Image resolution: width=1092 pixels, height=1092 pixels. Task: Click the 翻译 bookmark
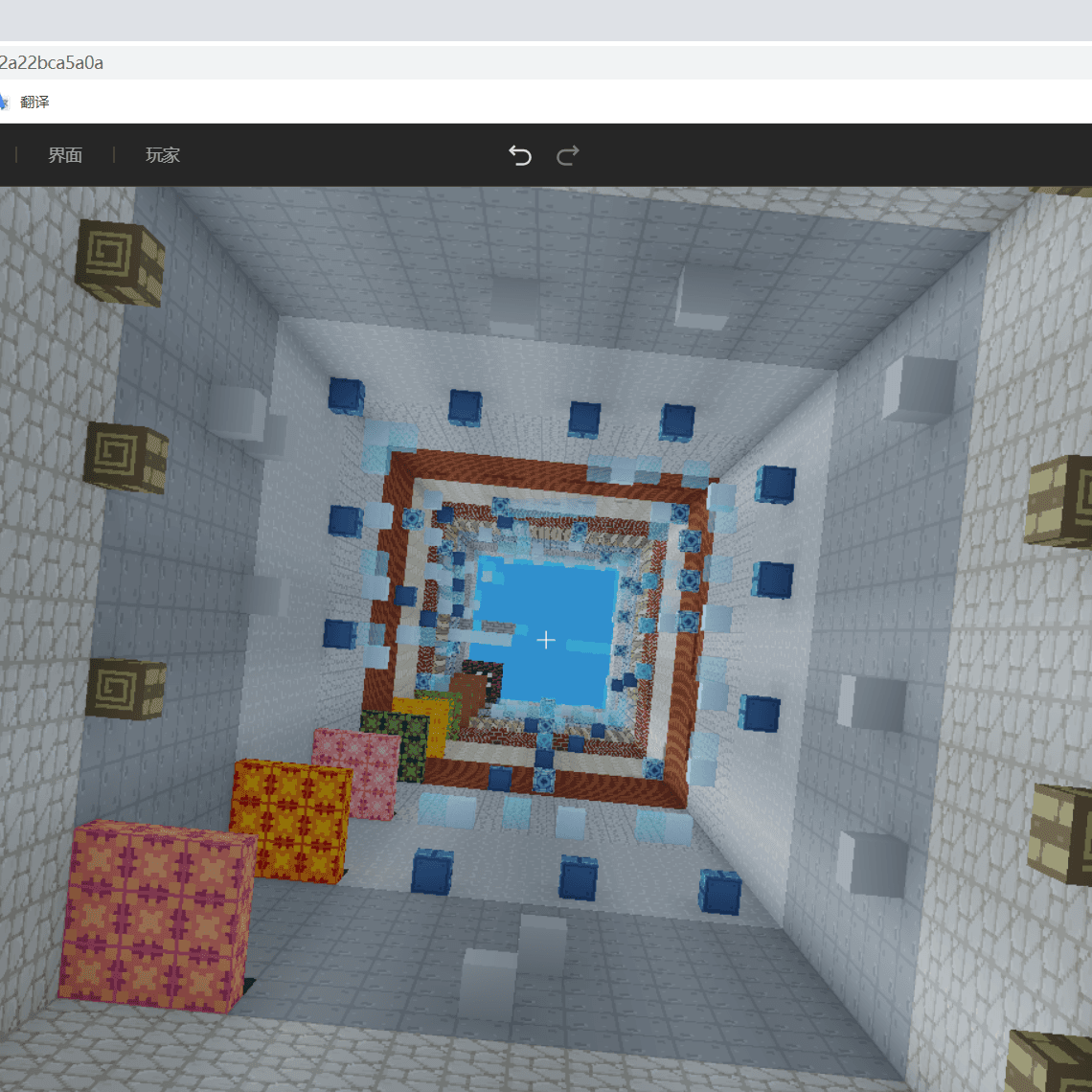(x=34, y=102)
